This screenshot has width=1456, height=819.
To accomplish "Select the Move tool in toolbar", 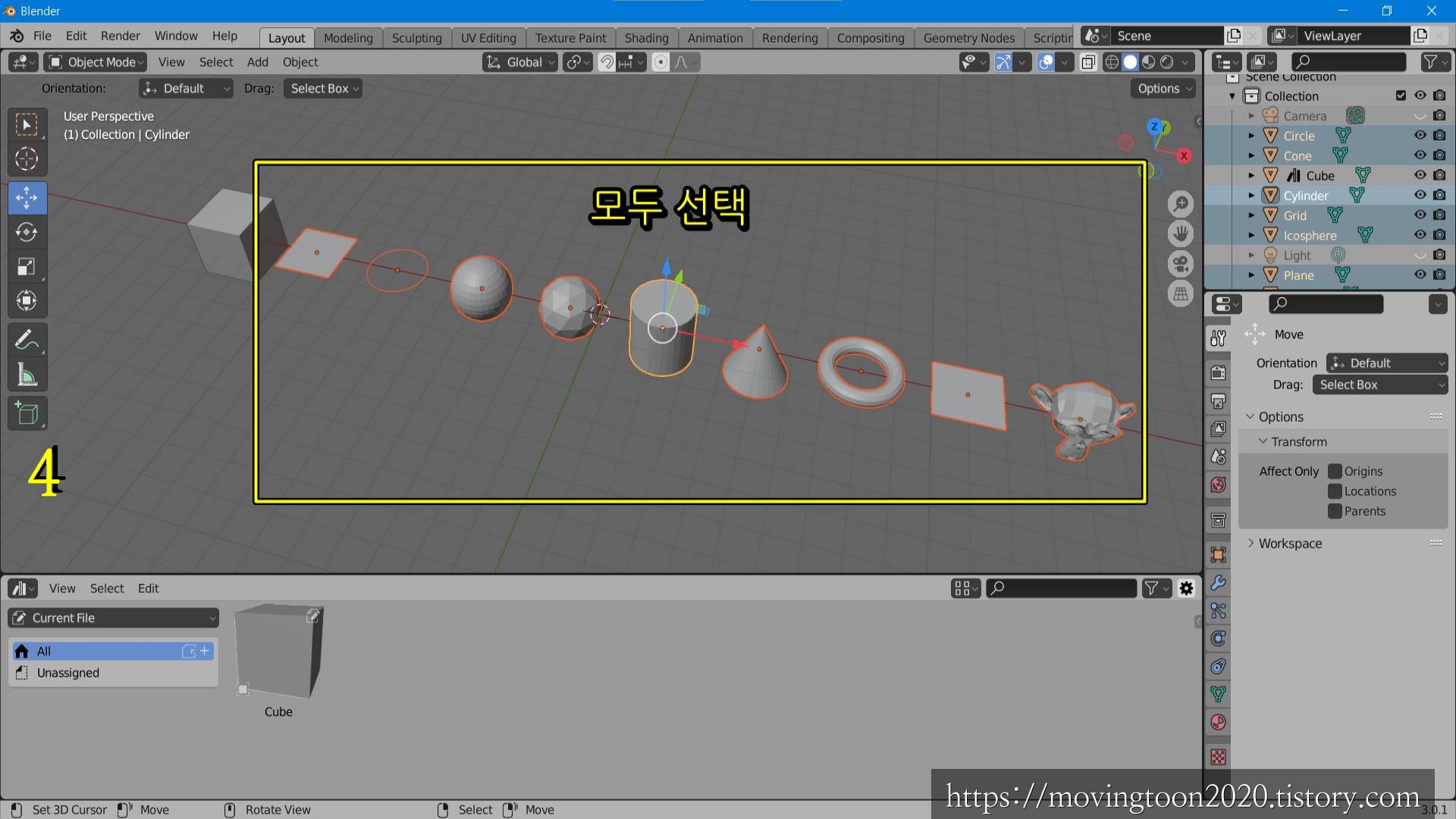I will (27, 198).
